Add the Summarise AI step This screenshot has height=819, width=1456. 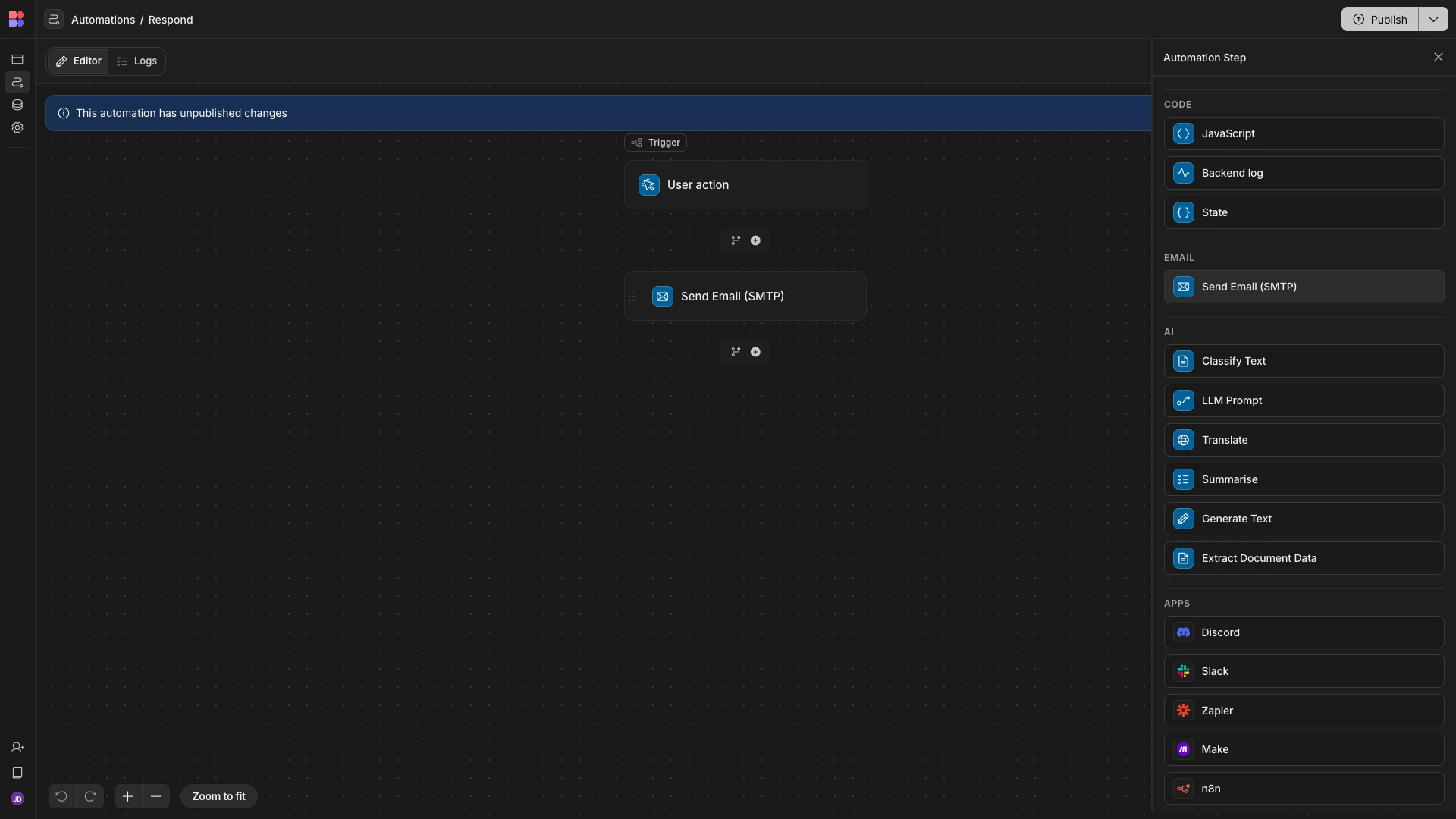[1304, 479]
